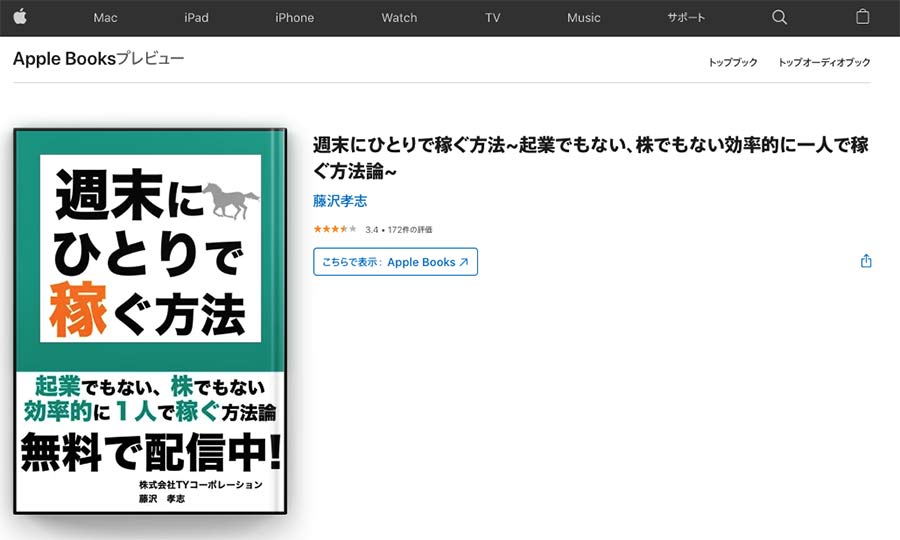Open the Music menu item

[x=584, y=18]
